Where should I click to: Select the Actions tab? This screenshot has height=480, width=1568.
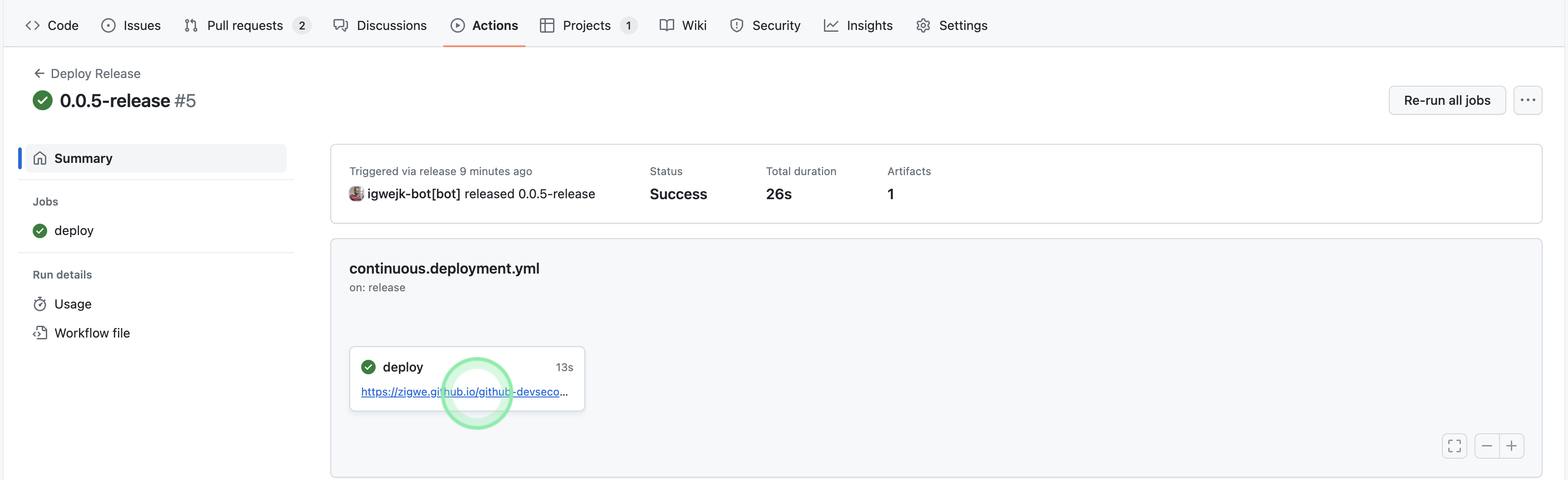pos(484,25)
